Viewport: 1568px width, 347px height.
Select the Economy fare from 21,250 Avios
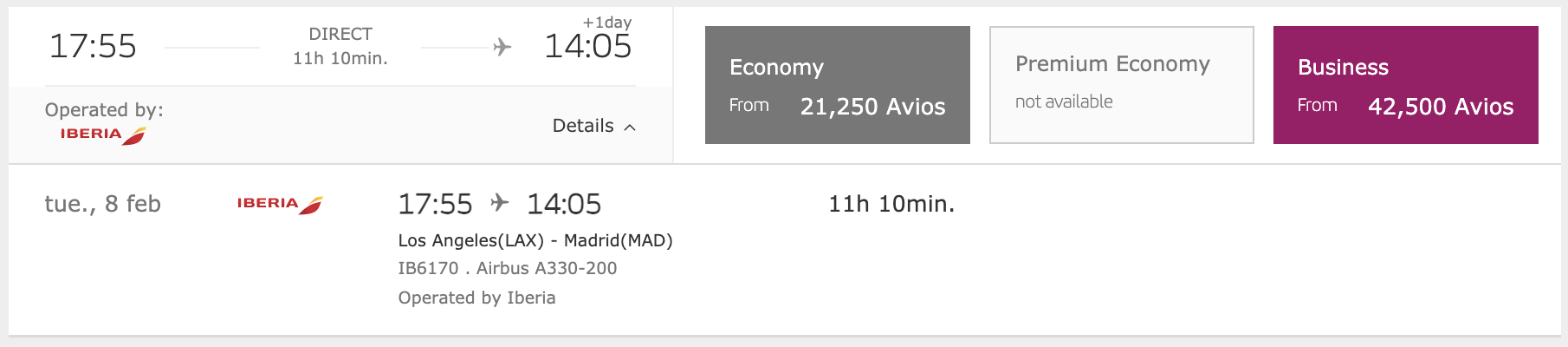[x=838, y=85]
